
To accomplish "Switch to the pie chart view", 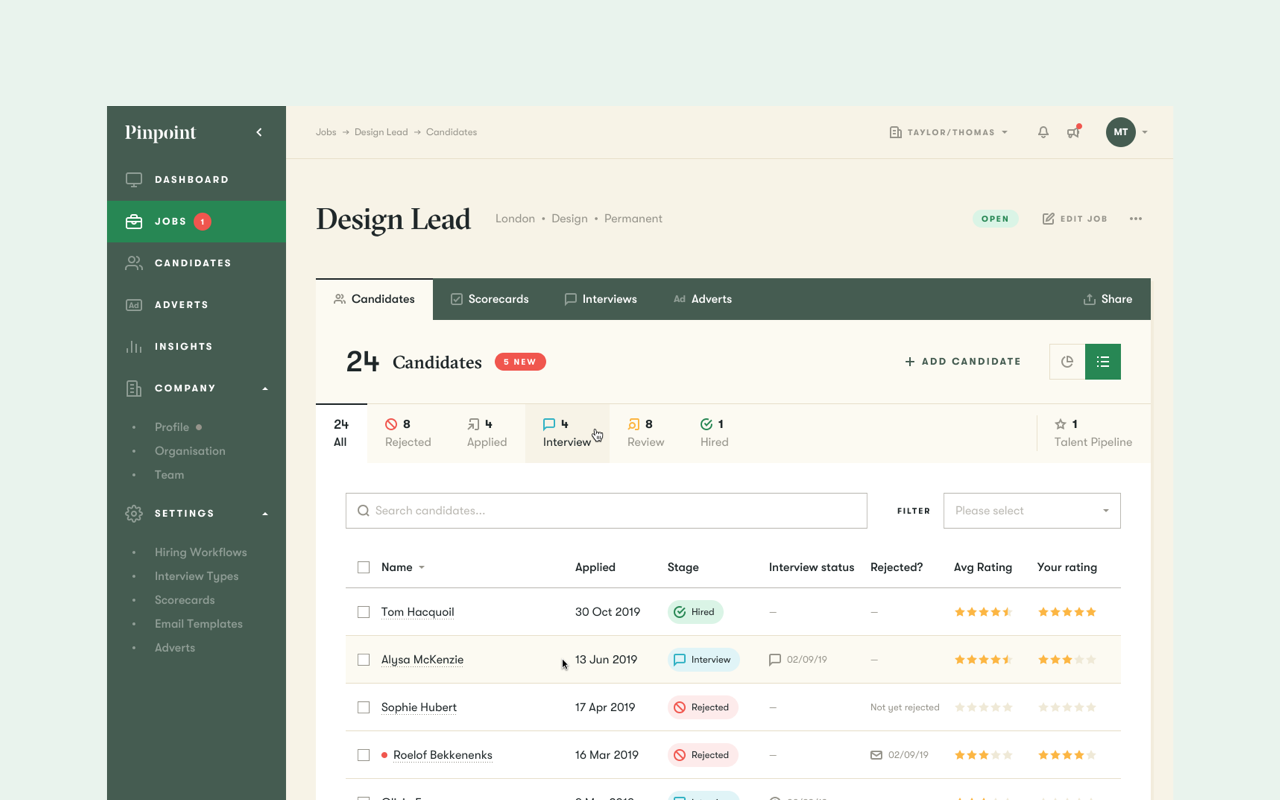I will (x=1067, y=362).
